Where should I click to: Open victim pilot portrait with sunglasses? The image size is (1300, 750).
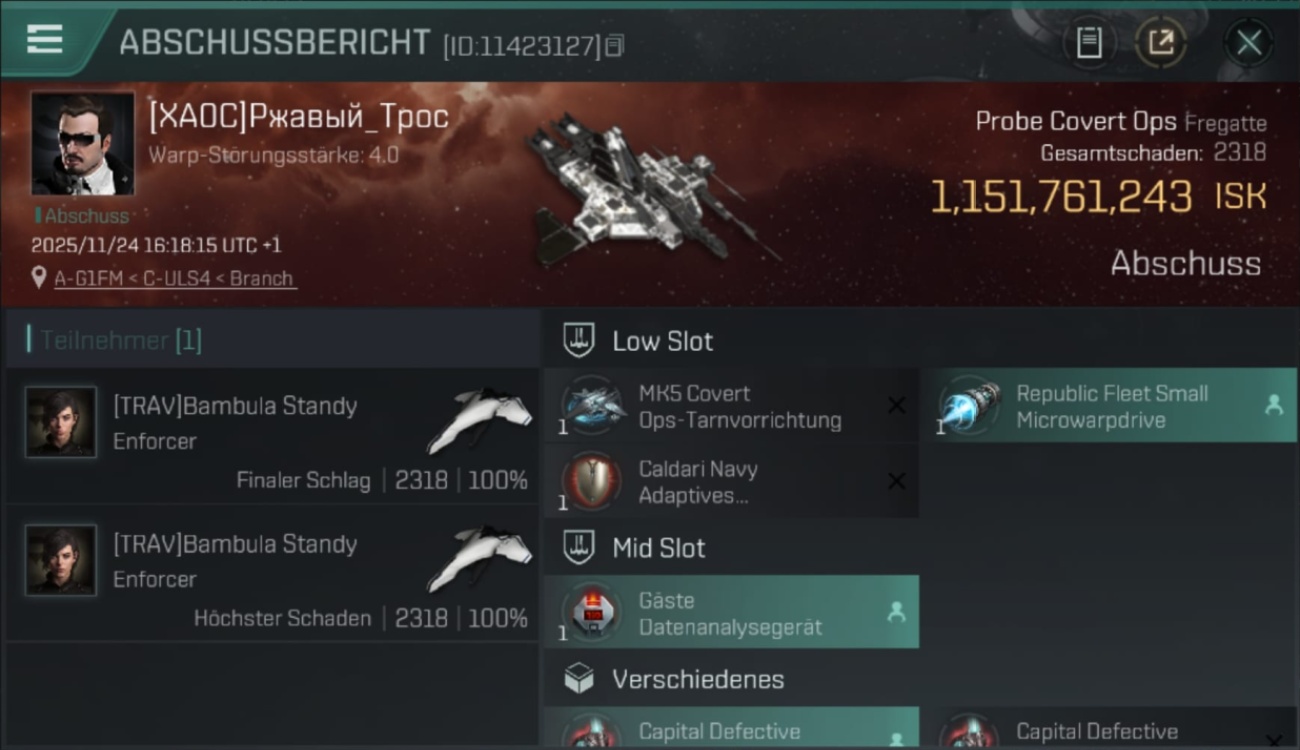(83, 144)
